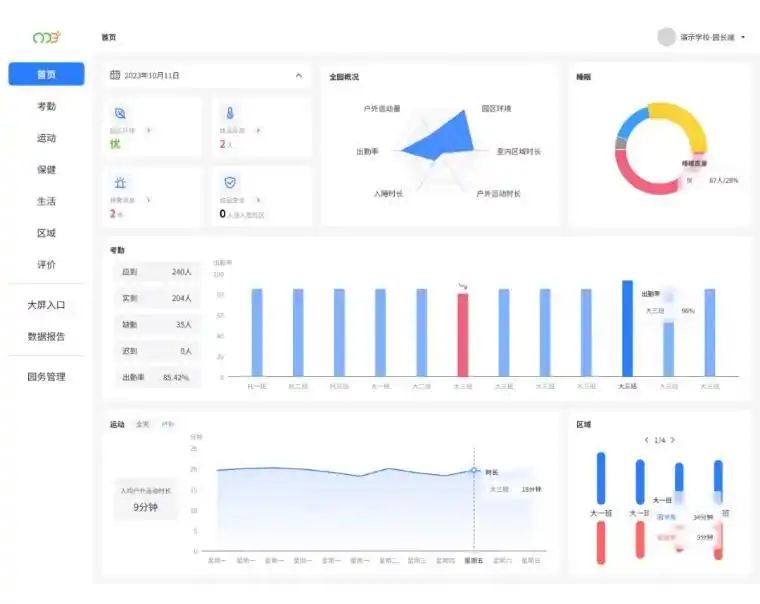The image size is (760, 604).
Task: Open the 演示学校 account dropdown arrow
Action: coord(743,38)
